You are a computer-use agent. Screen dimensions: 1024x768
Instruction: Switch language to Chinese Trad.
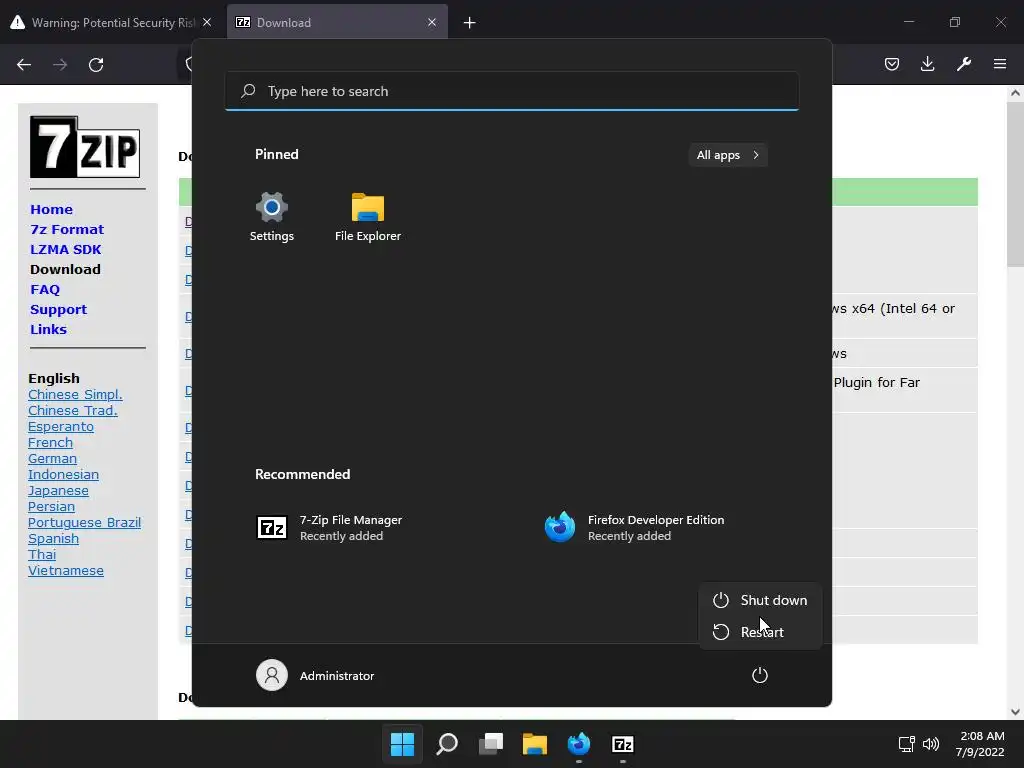[72, 410]
